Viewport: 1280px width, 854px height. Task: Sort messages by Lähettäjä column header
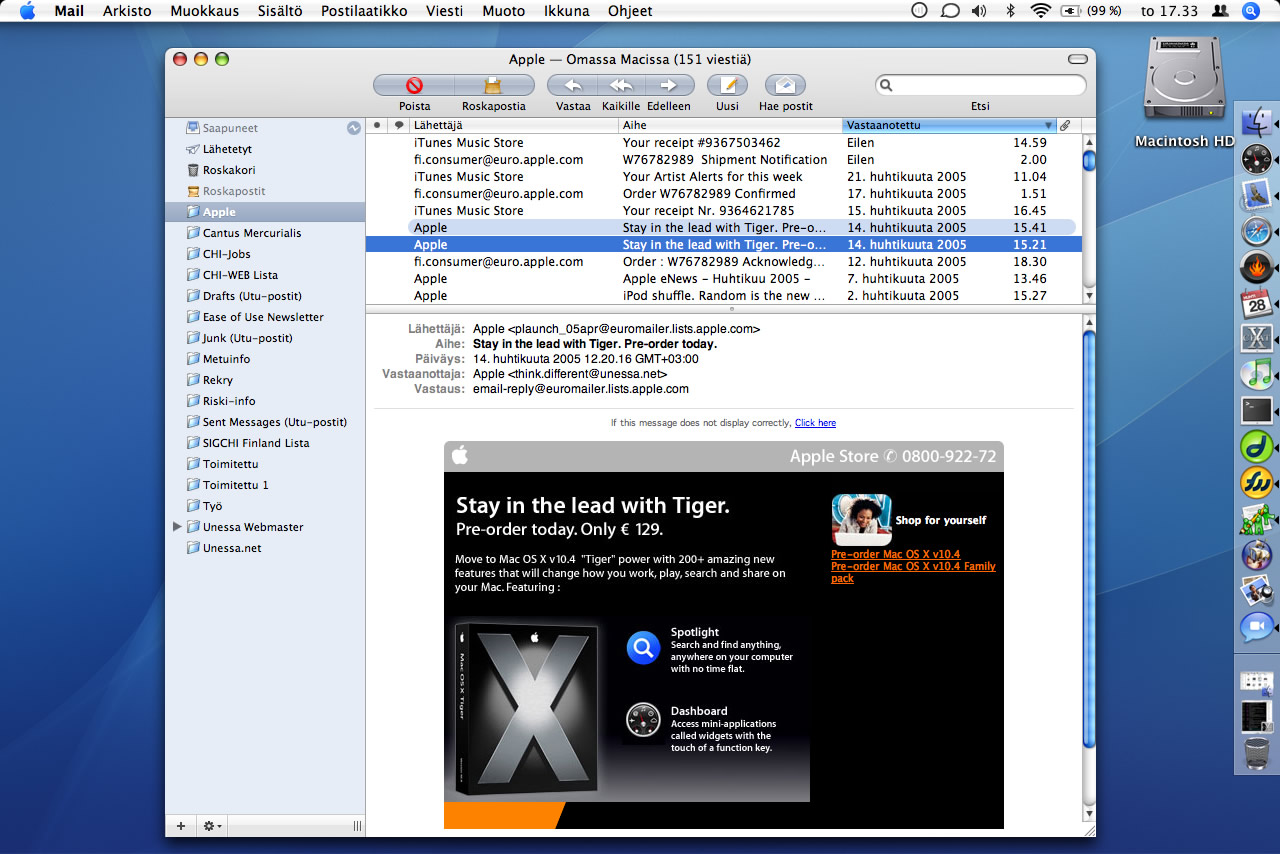click(514, 125)
